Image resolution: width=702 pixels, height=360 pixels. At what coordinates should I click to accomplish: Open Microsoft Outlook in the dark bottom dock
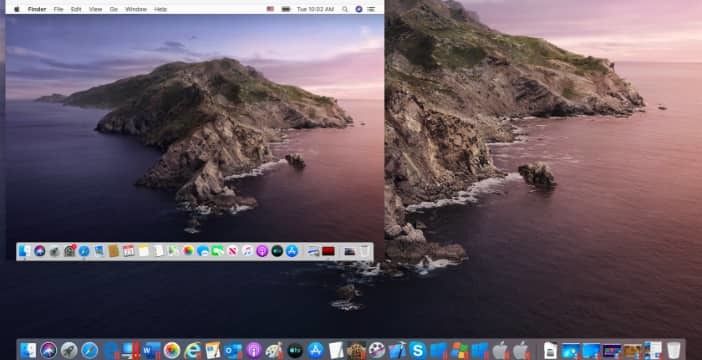pyautogui.click(x=233, y=350)
